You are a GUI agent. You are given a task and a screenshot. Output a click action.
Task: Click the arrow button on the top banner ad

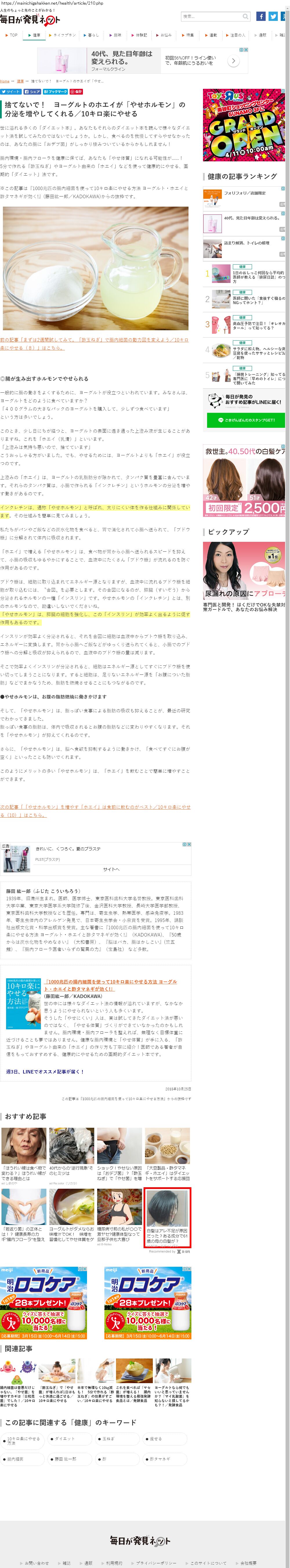pos(233,61)
